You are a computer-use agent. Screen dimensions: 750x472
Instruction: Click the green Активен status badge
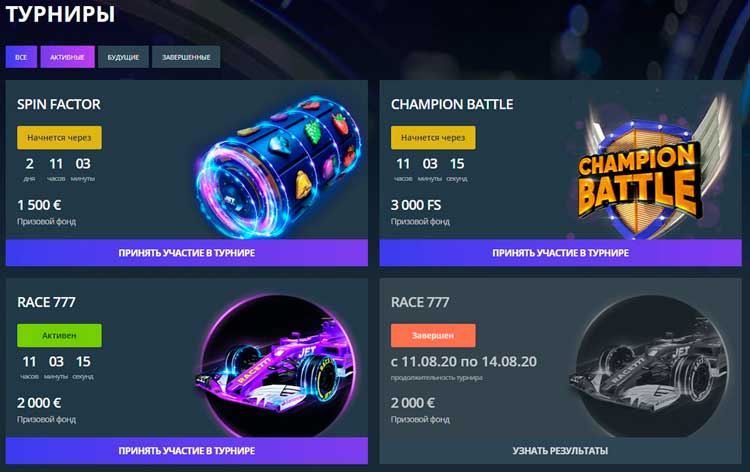tap(59, 336)
